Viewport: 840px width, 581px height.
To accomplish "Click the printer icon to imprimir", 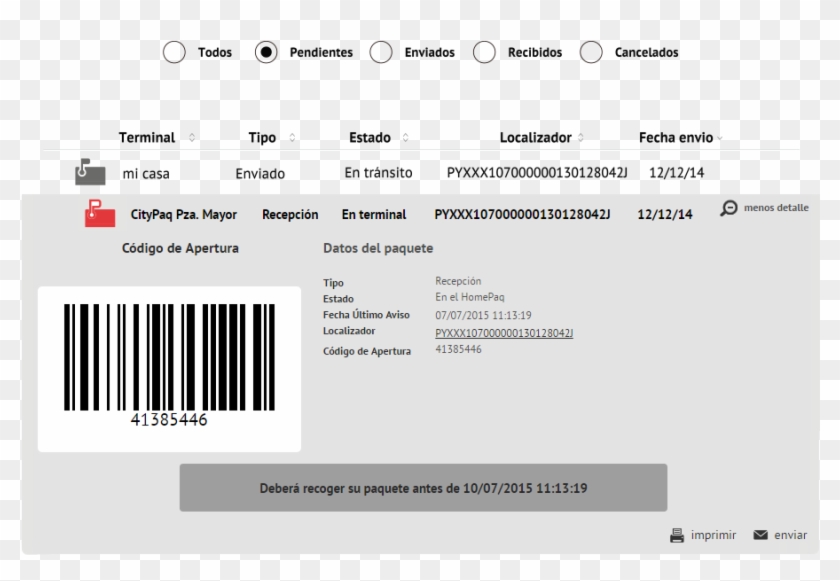I will point(677,534).
